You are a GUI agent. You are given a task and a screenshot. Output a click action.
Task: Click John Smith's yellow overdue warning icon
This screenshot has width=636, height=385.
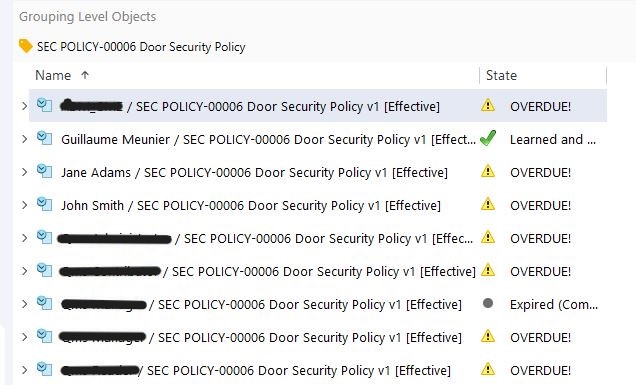pos(488,204)
